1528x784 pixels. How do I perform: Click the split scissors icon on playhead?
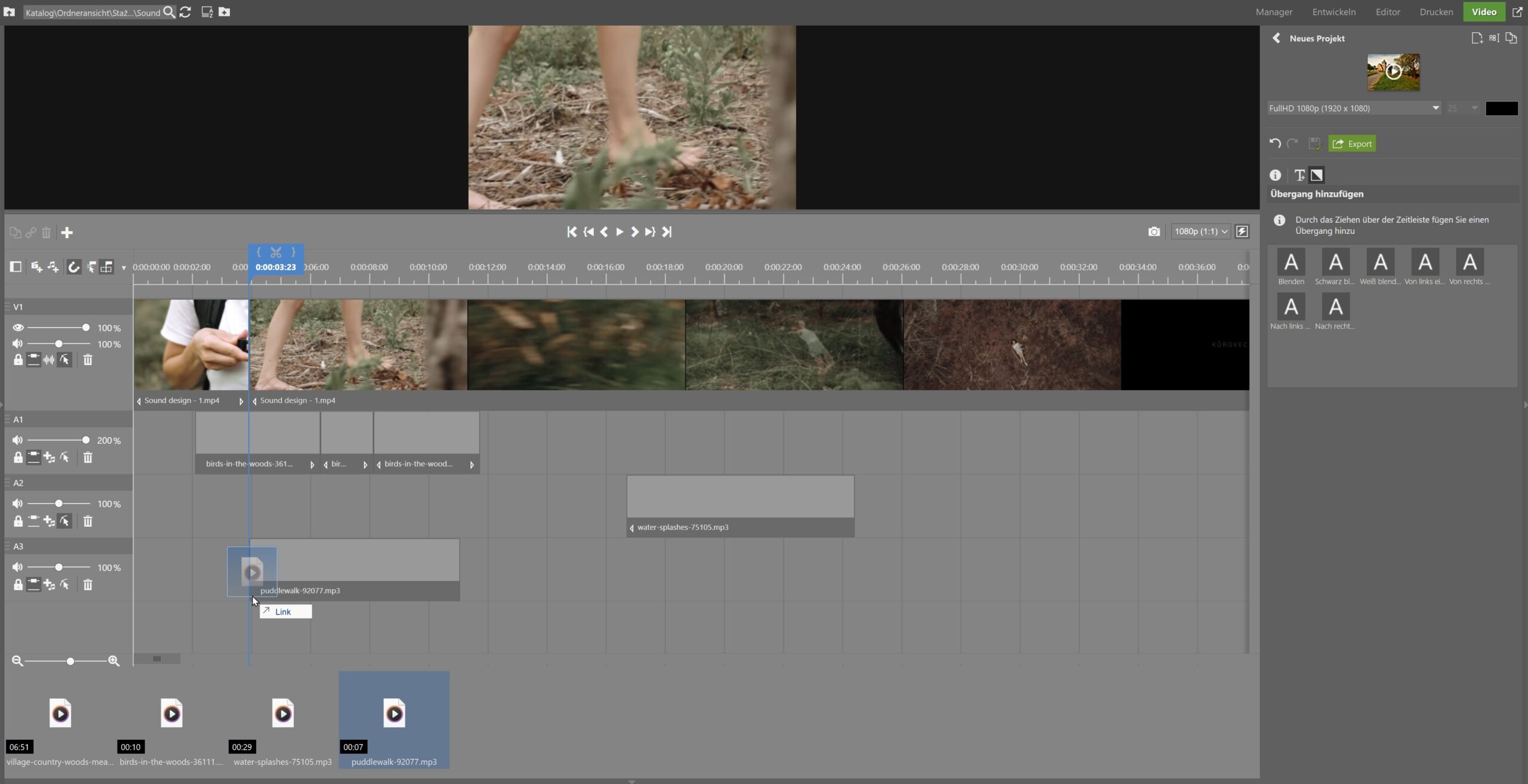(276, 252)
